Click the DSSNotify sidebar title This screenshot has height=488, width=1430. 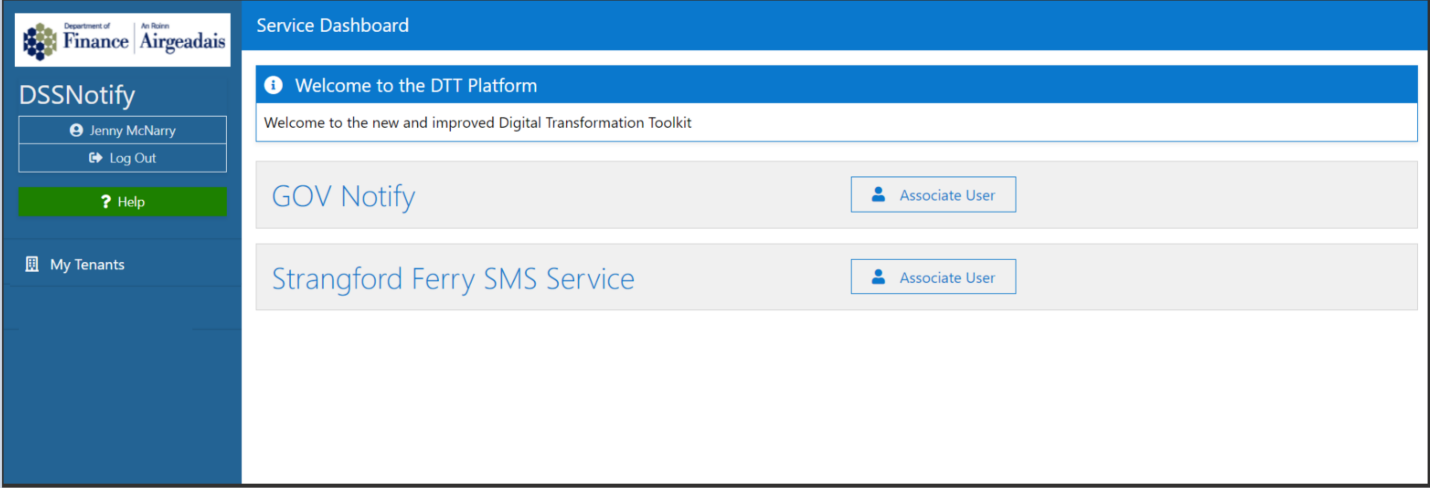tap(77, 96)
